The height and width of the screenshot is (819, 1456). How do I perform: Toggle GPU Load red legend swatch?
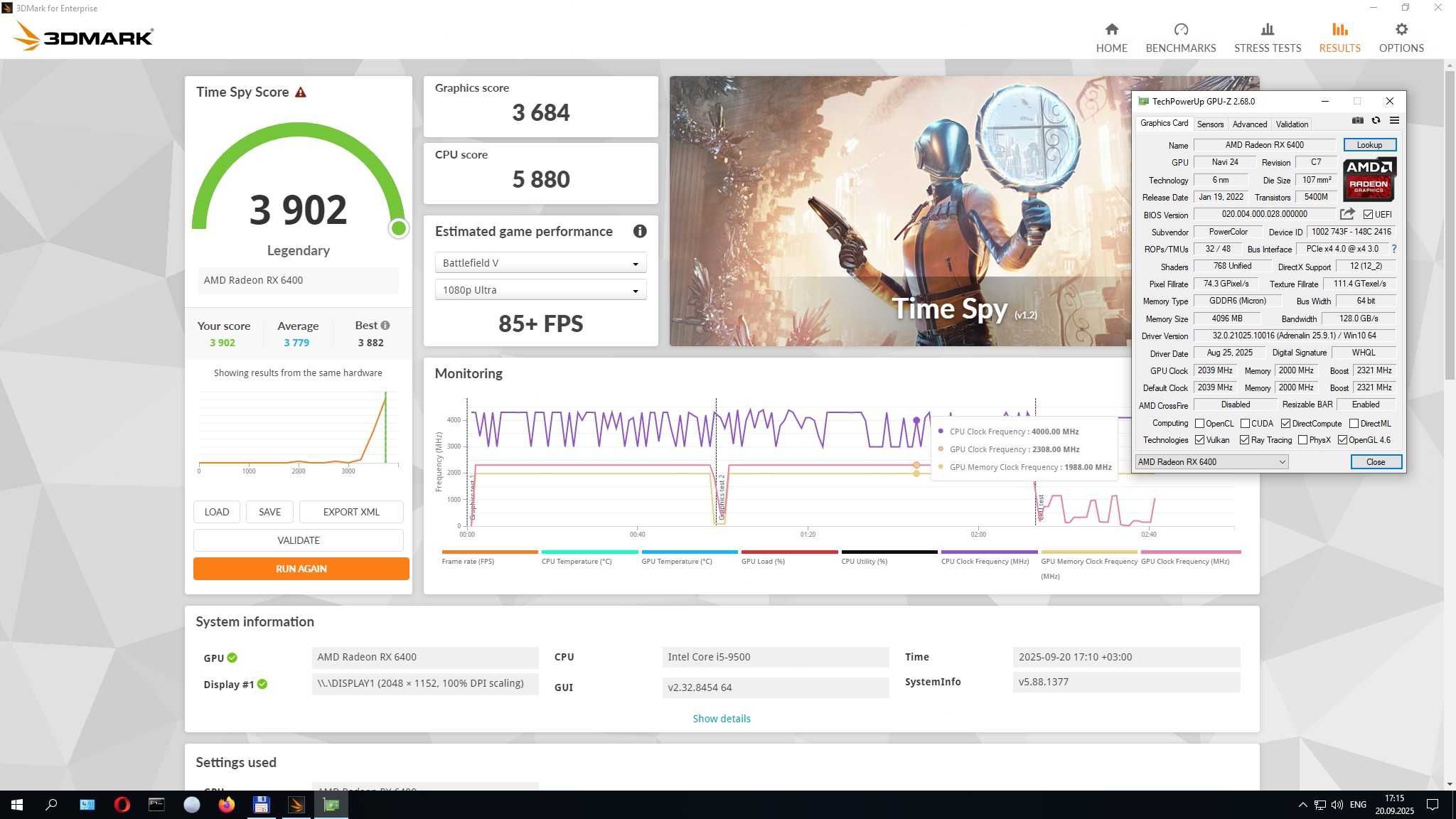pos(790,552)
